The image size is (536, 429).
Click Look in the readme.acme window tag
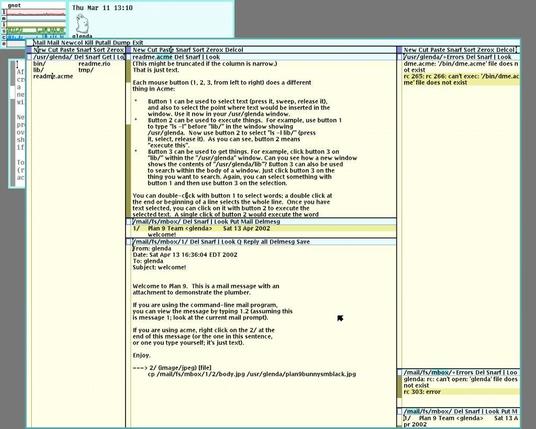click(x=213, y=57)
